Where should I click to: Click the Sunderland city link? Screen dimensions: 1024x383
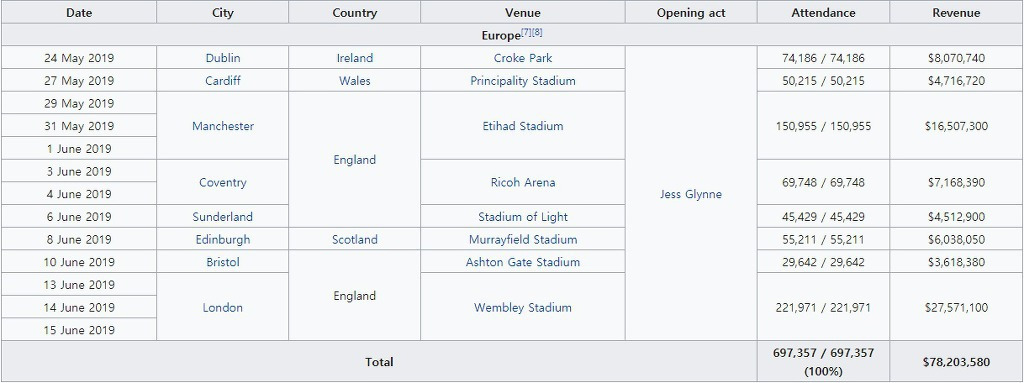(223, 217)
